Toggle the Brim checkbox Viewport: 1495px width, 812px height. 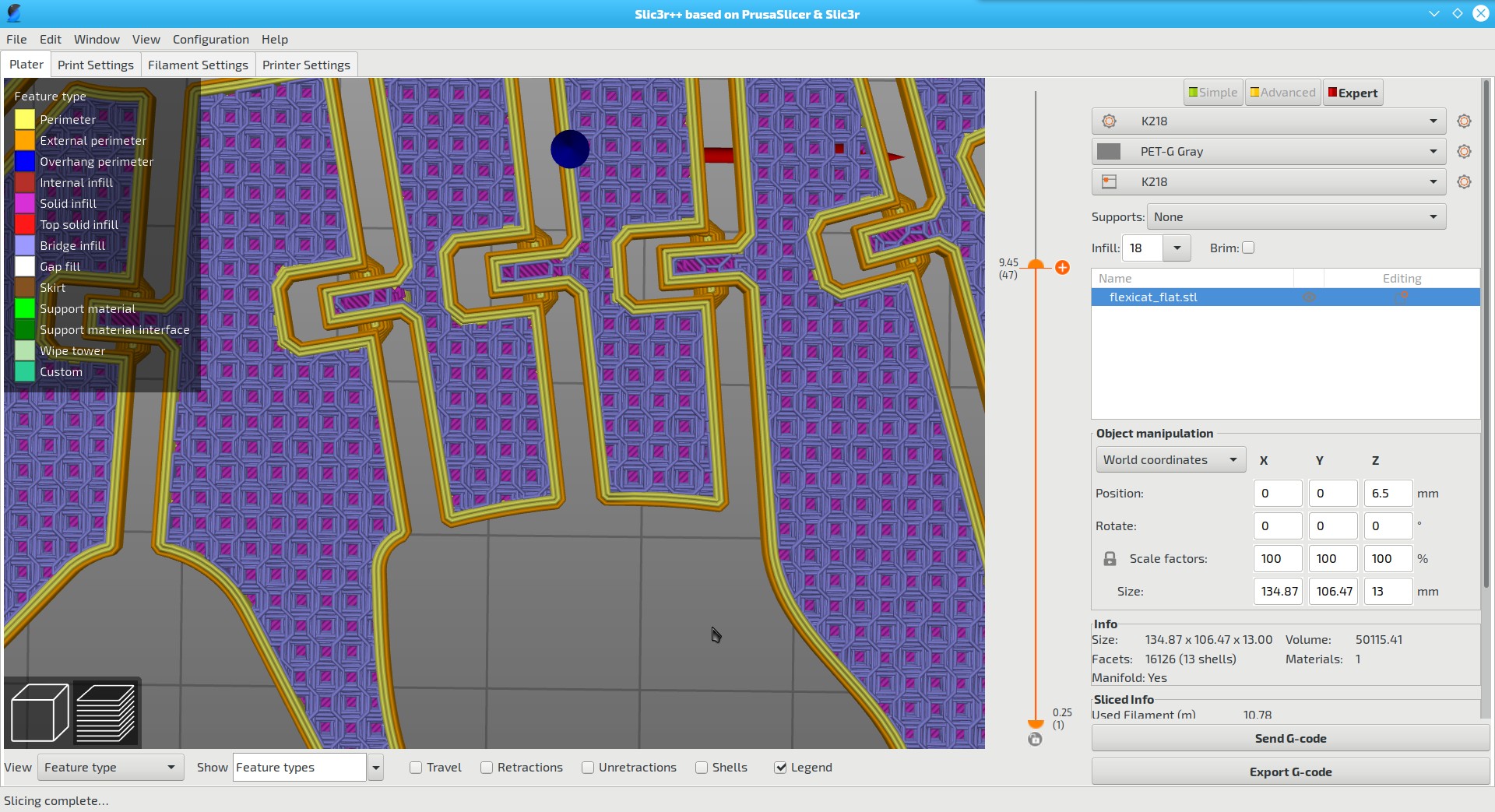[1248, 248]
